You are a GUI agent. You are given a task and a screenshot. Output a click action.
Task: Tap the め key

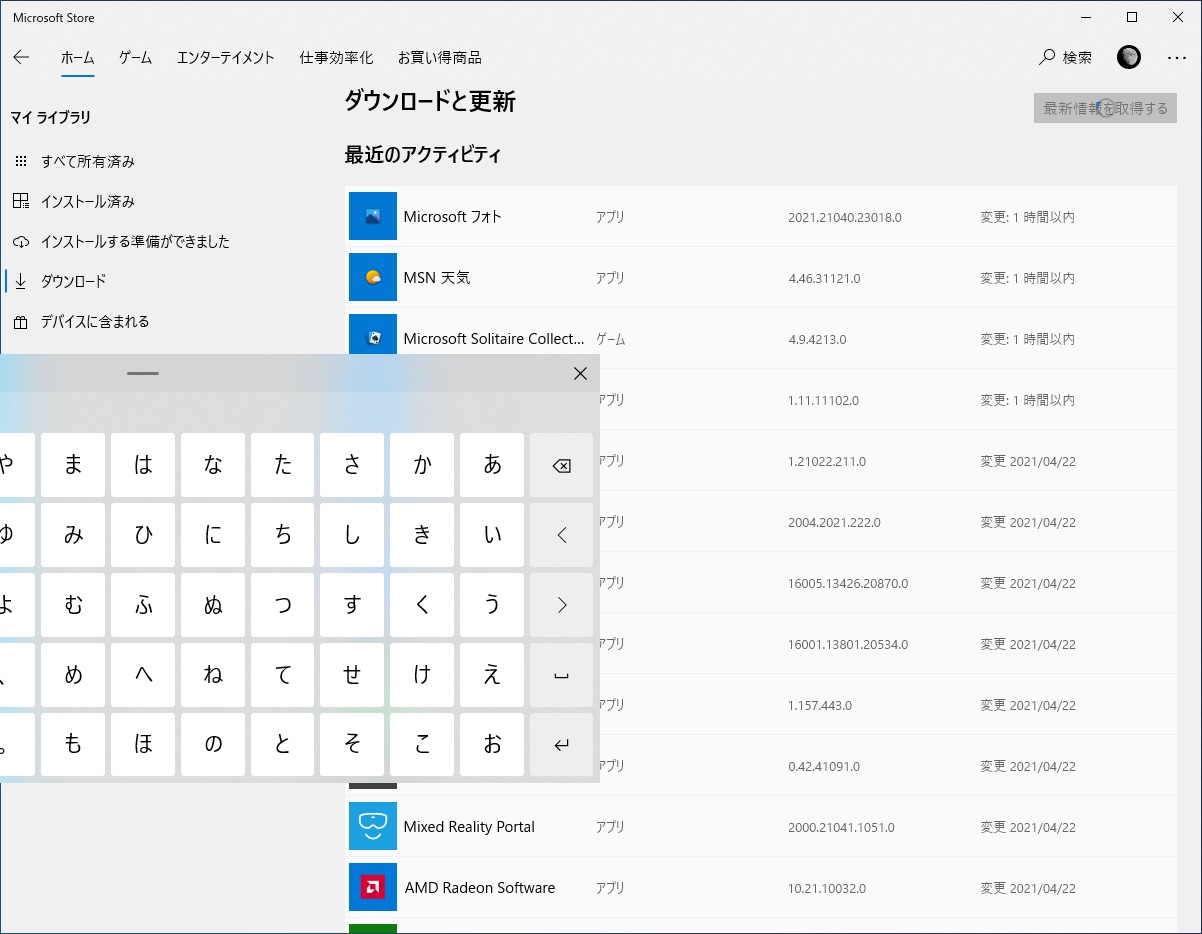tap(73, 675)
